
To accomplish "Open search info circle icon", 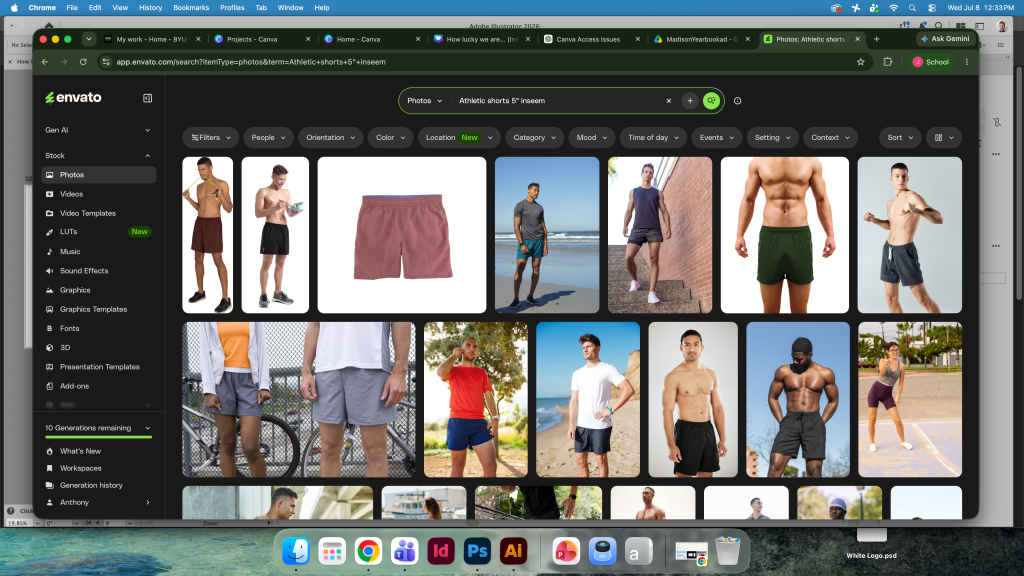I will 737,101.
